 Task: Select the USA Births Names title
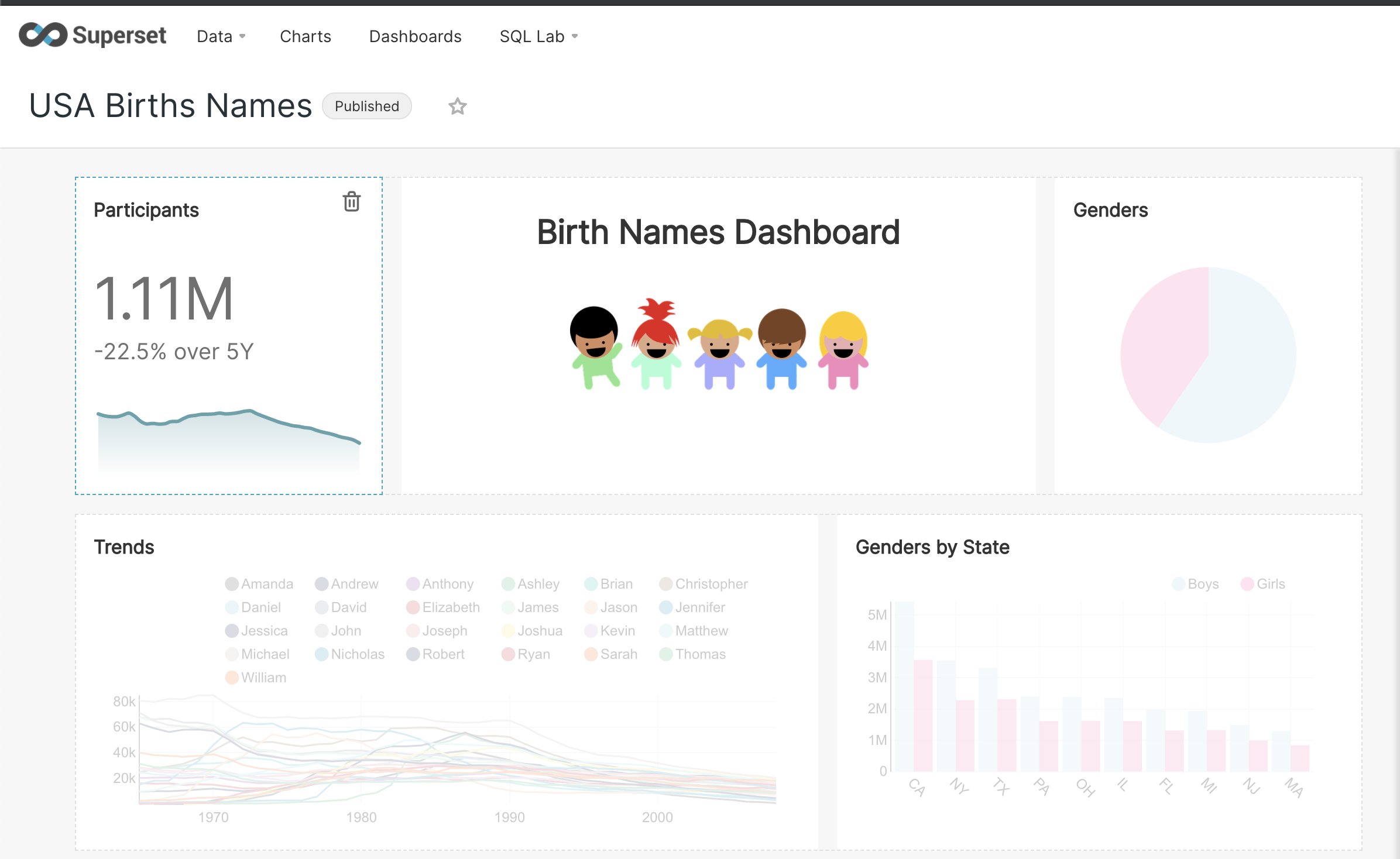170,106
